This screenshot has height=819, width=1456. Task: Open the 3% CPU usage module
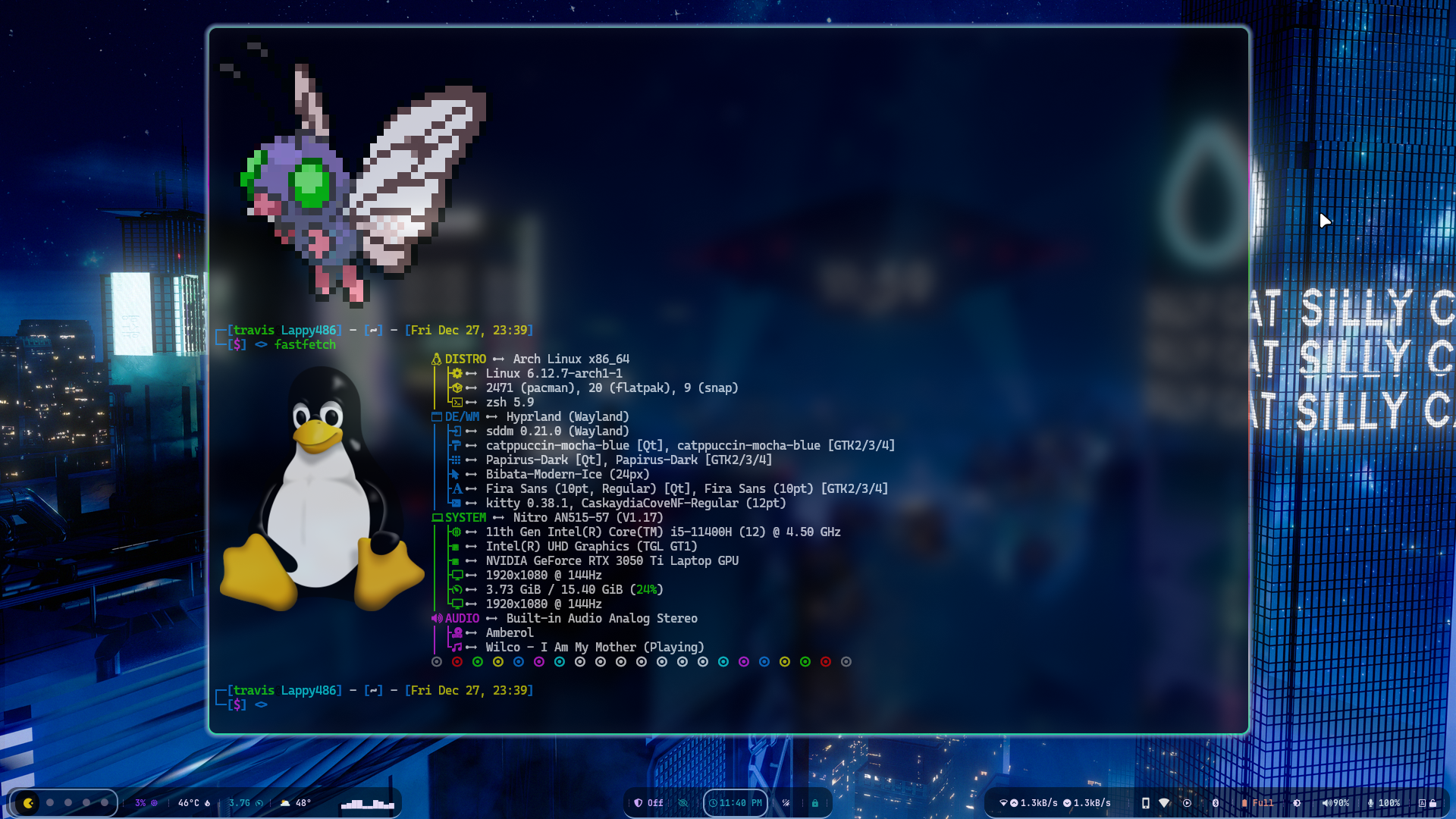[x=146, y=803]
